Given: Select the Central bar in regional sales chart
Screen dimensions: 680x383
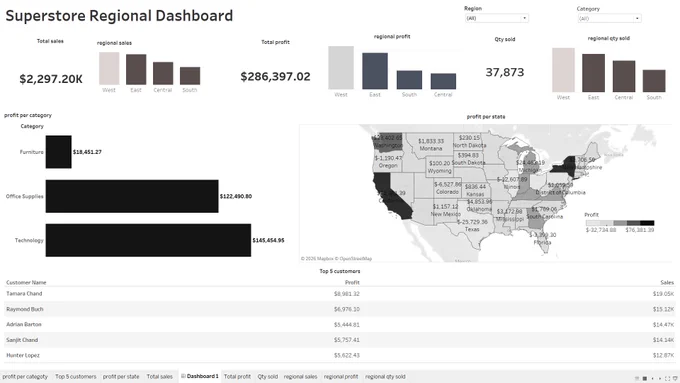Looking at the screenshot, I should [x=163, y=73].
